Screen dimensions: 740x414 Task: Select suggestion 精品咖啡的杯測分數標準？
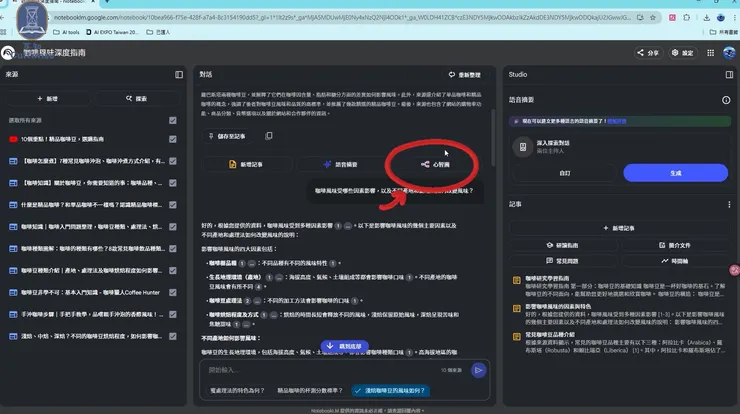pos(310,390)
